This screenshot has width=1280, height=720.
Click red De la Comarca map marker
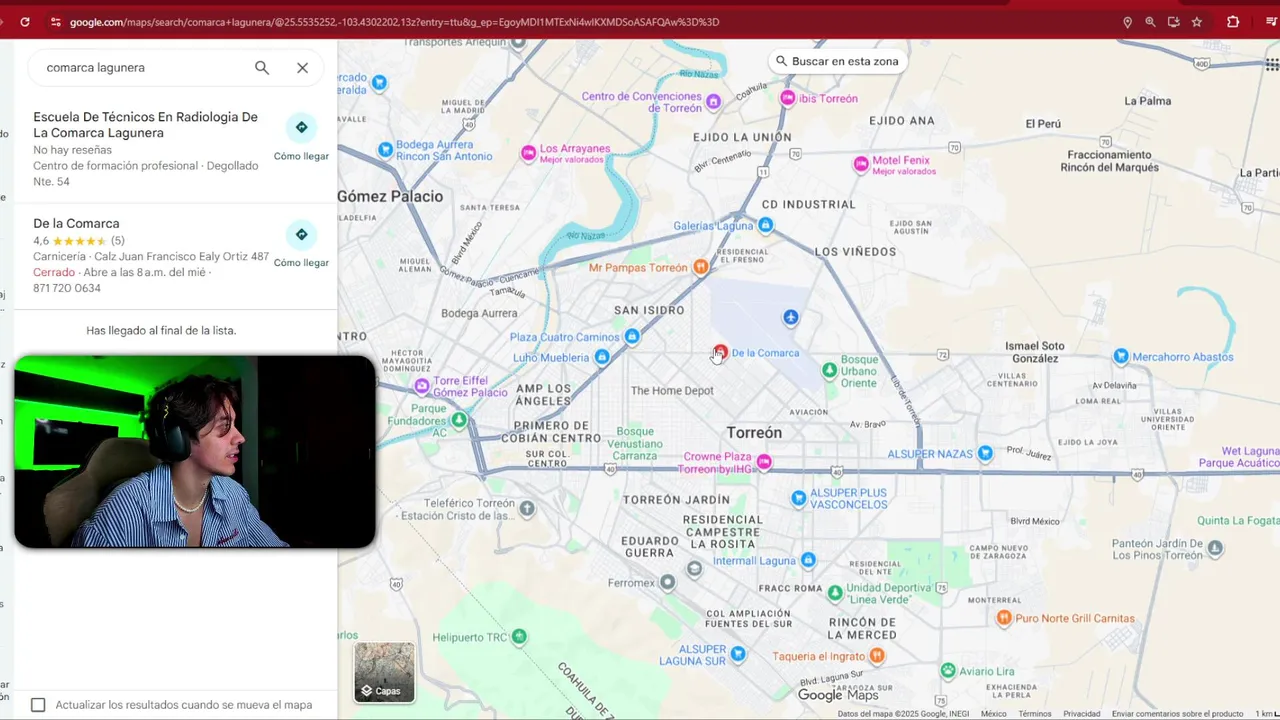coord(720,352)
